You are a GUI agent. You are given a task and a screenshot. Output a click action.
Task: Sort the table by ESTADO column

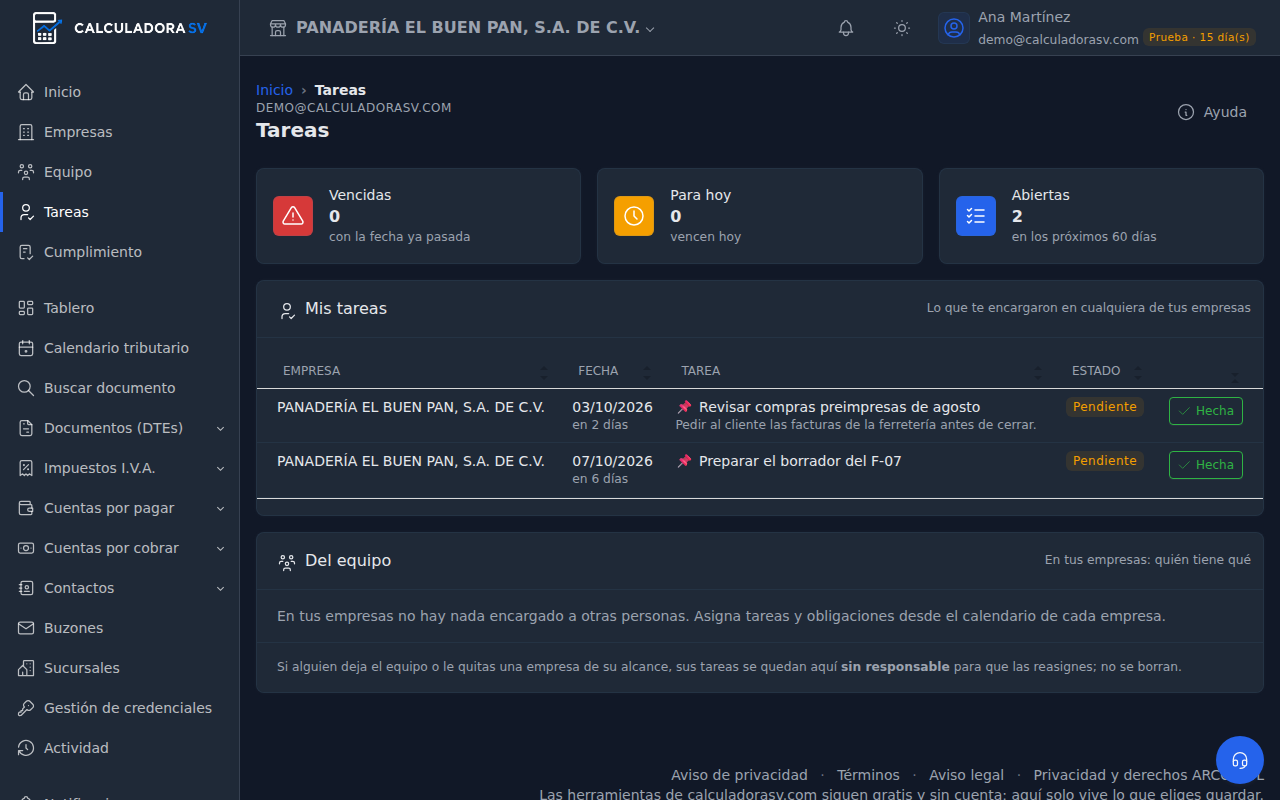point(1105,371)
